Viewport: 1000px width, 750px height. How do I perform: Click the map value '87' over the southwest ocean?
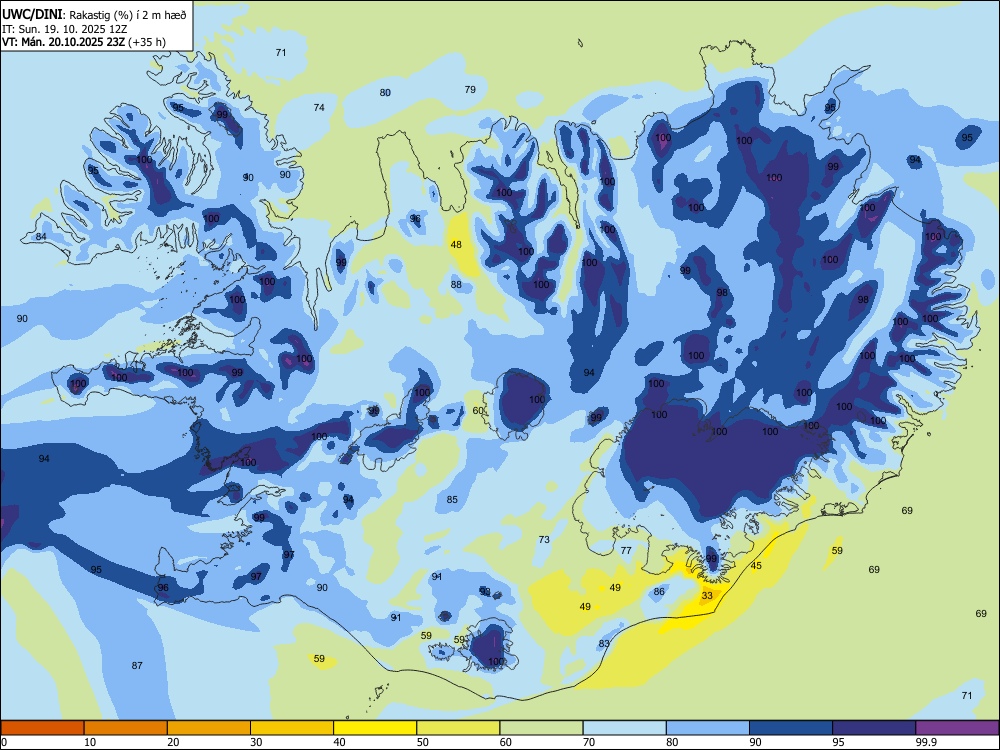coord(137,665)
